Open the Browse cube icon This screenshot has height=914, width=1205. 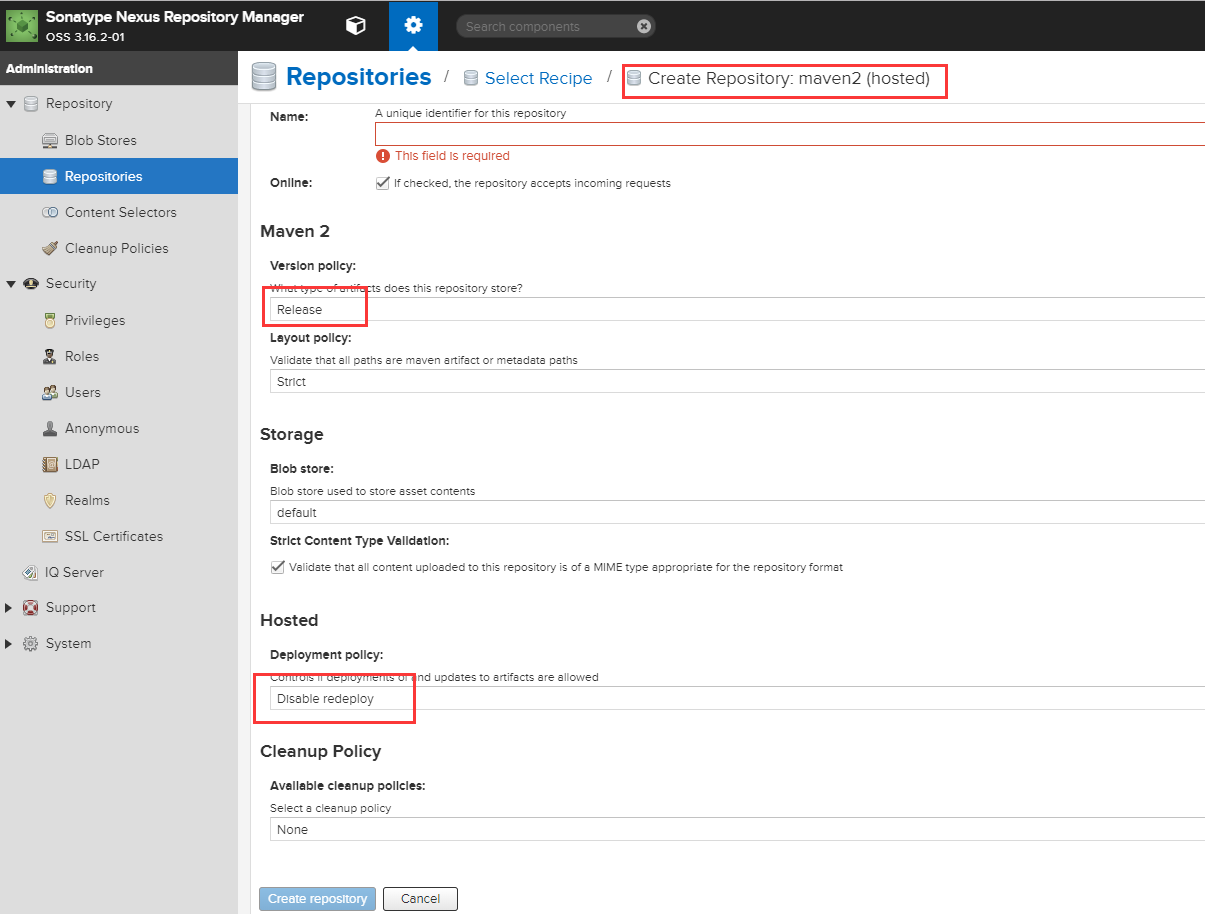click(355, 26)
